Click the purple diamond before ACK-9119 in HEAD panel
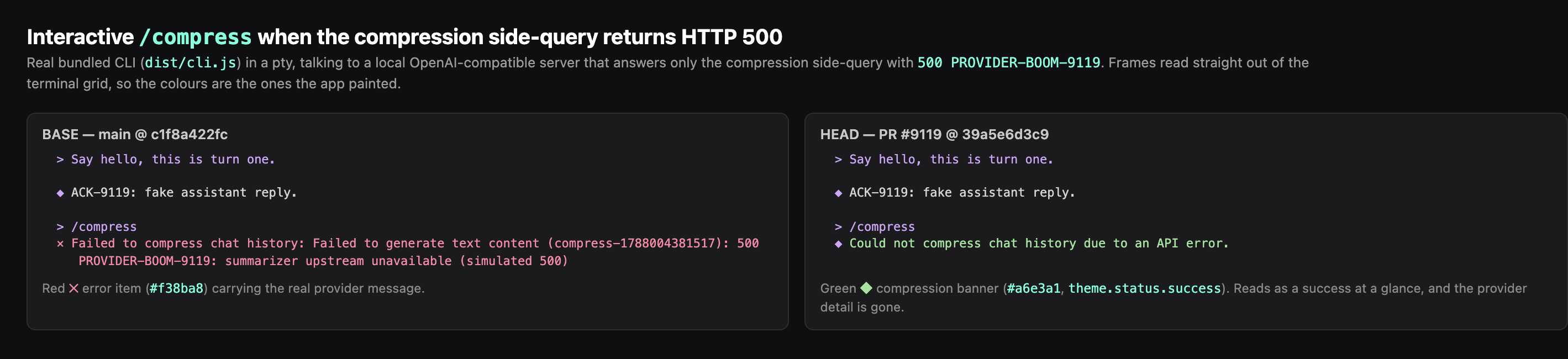1568x359 pixels. 838,193
